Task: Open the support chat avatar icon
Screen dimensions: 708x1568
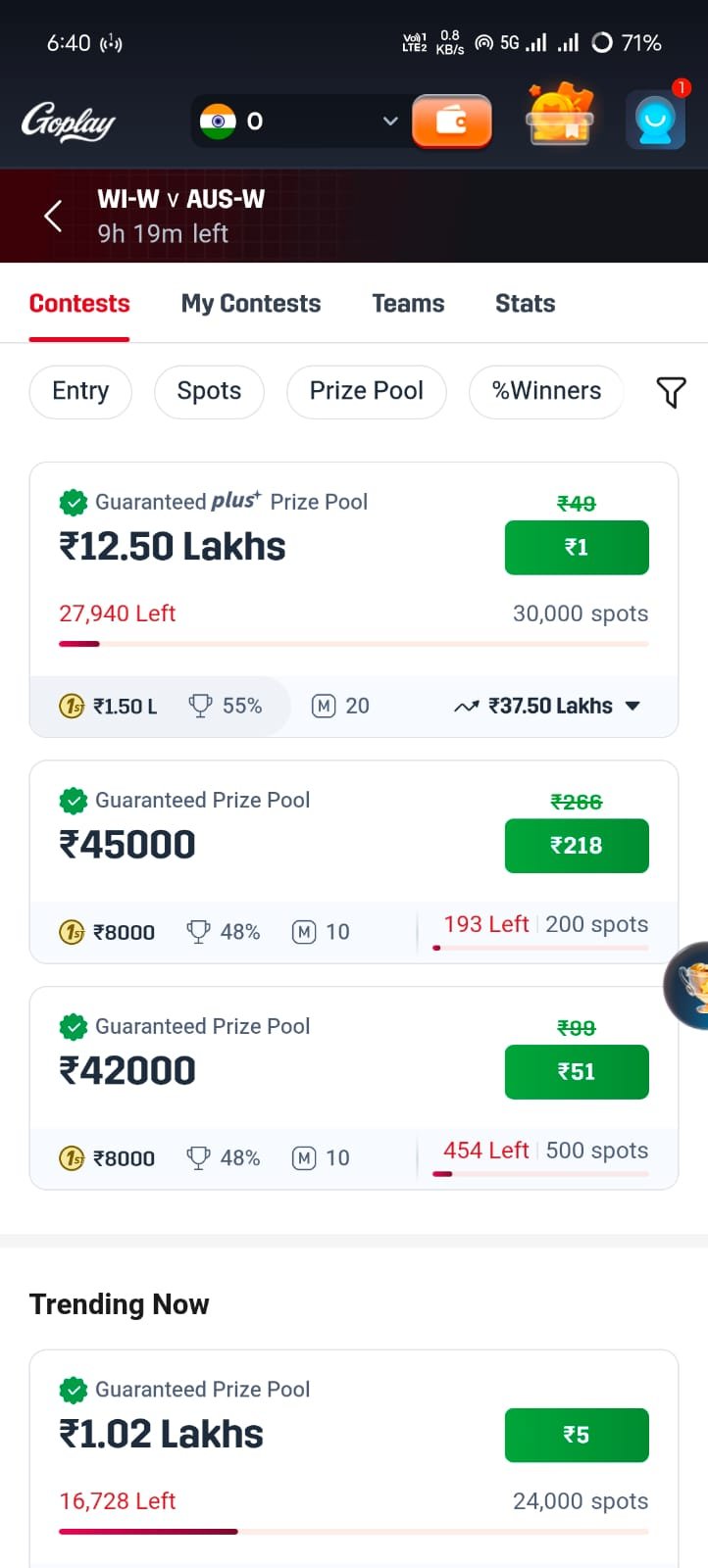Action: tap(655, 120)
